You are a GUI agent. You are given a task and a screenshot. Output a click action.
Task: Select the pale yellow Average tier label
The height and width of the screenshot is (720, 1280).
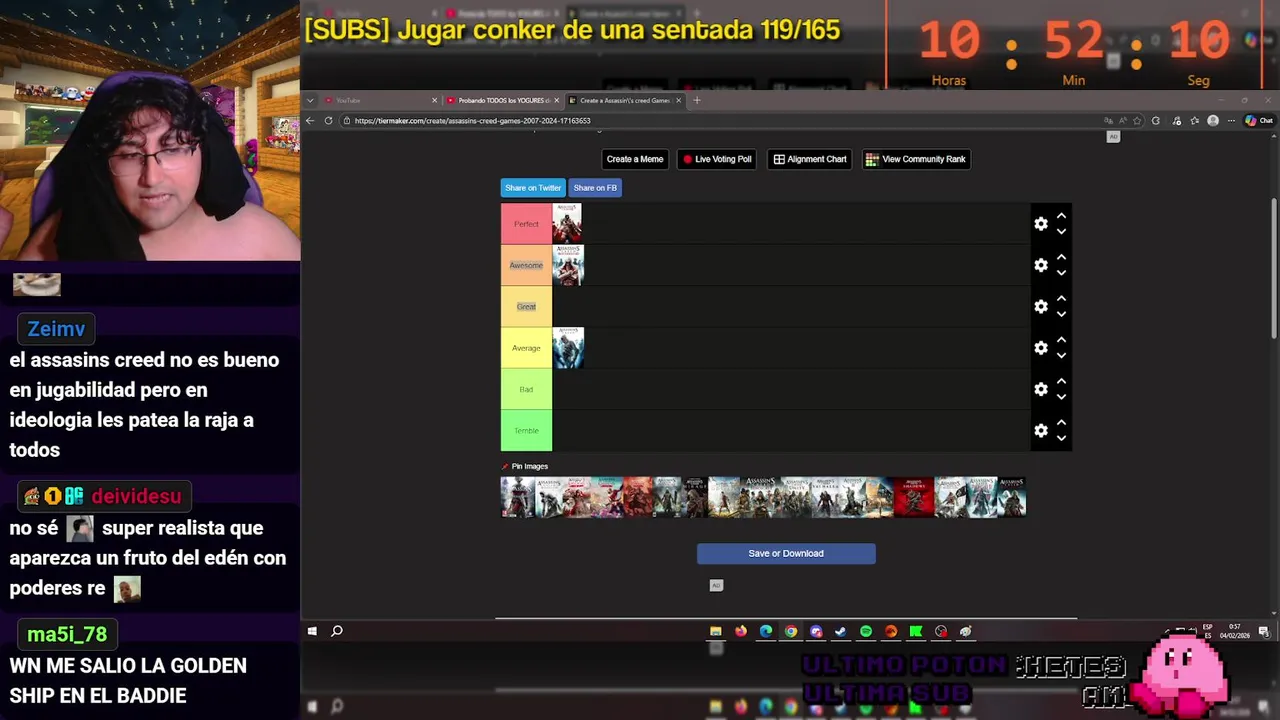coord(526,348)
